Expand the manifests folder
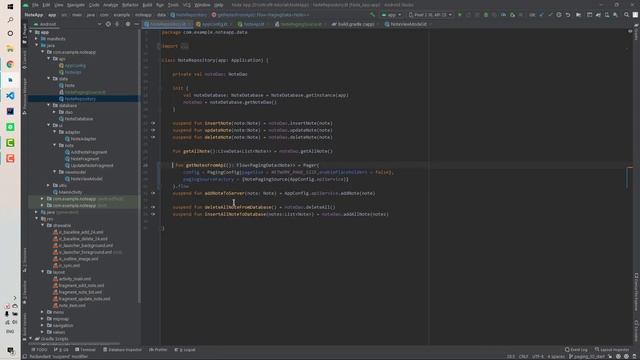 [x=37, y=39]
